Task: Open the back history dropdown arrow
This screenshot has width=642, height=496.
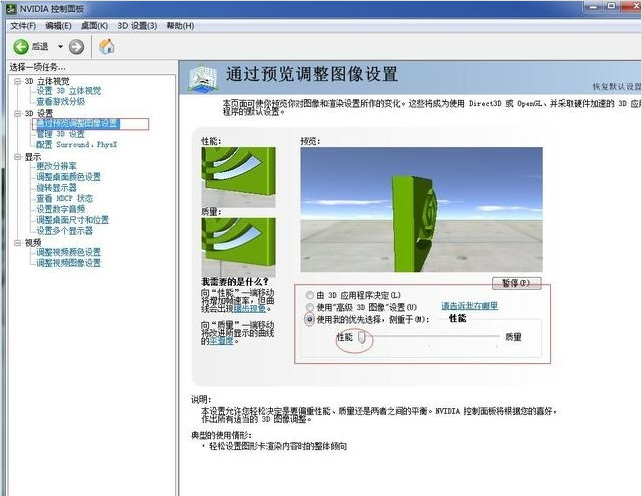Action: [60, 47]
